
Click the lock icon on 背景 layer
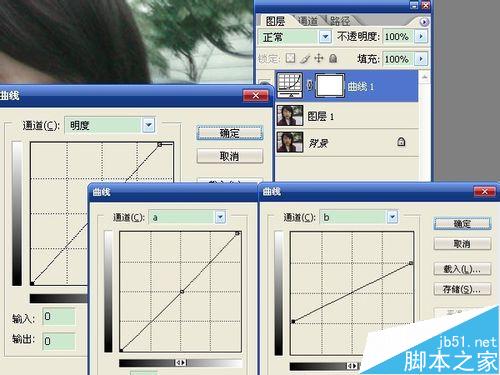[401, 142]
